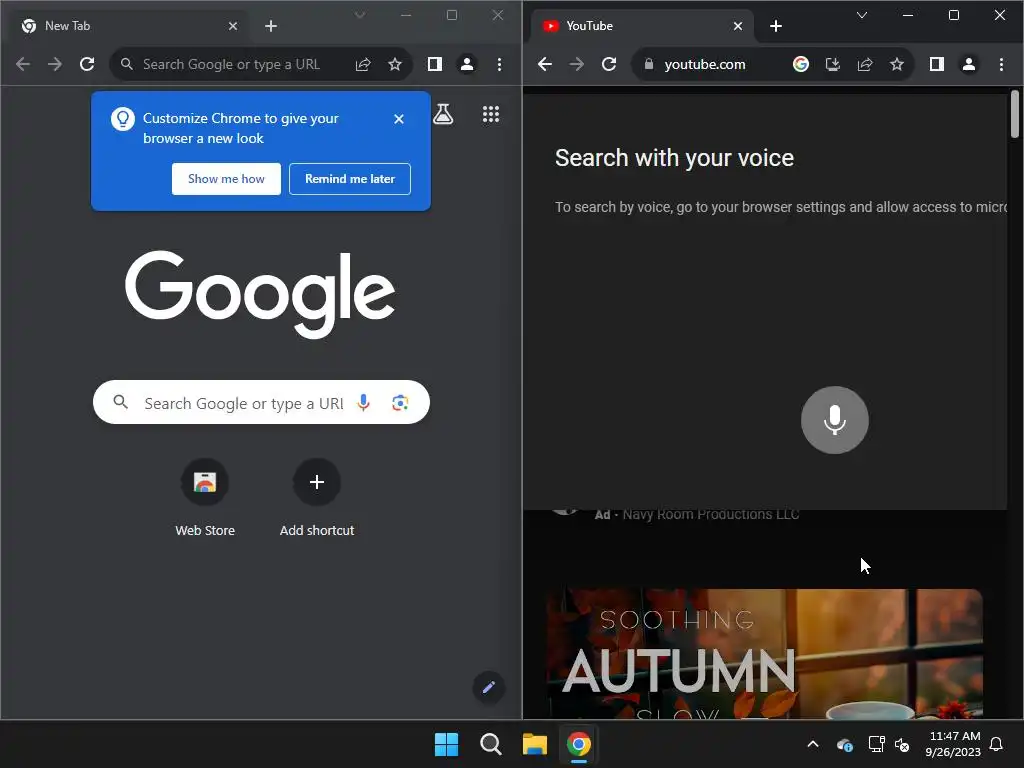
Task: Focus the Google search box
Action: [x=261, y=402]
